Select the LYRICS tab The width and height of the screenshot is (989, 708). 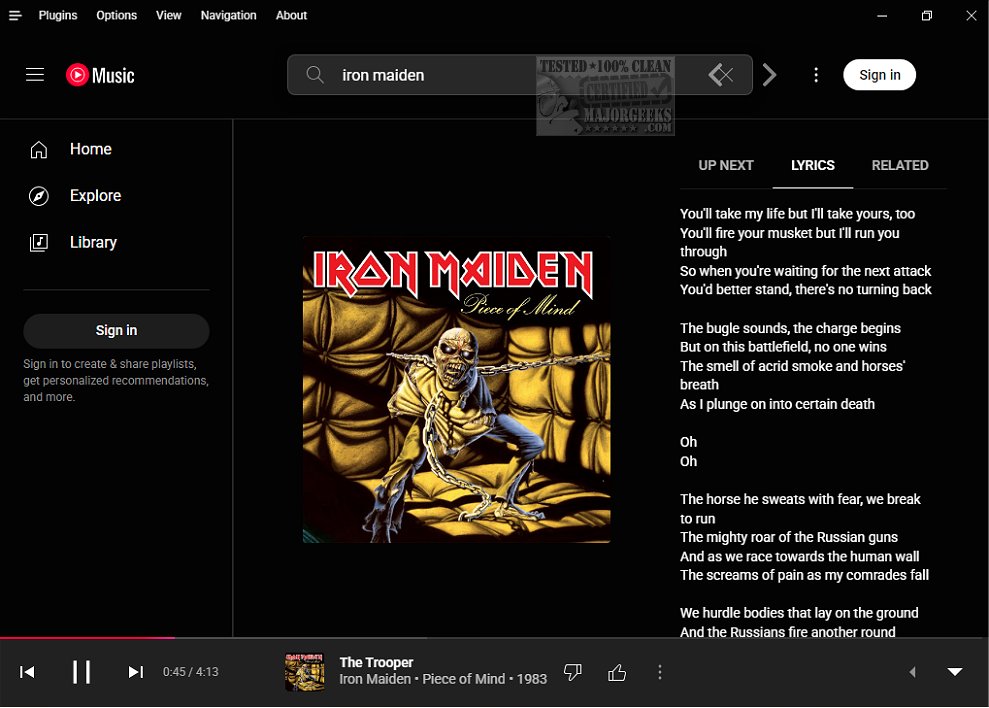812,165
